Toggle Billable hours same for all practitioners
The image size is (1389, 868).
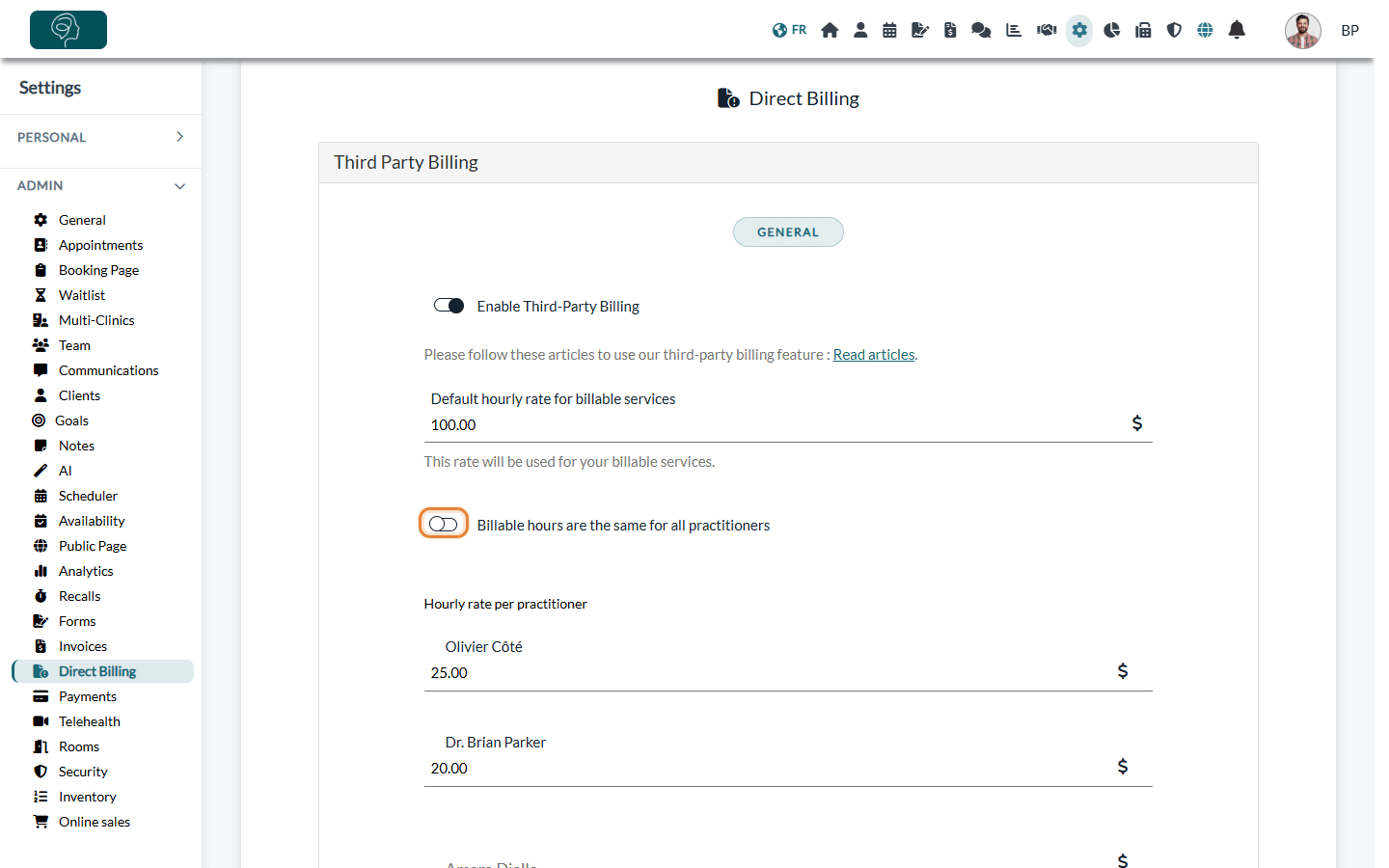[444, 524]
